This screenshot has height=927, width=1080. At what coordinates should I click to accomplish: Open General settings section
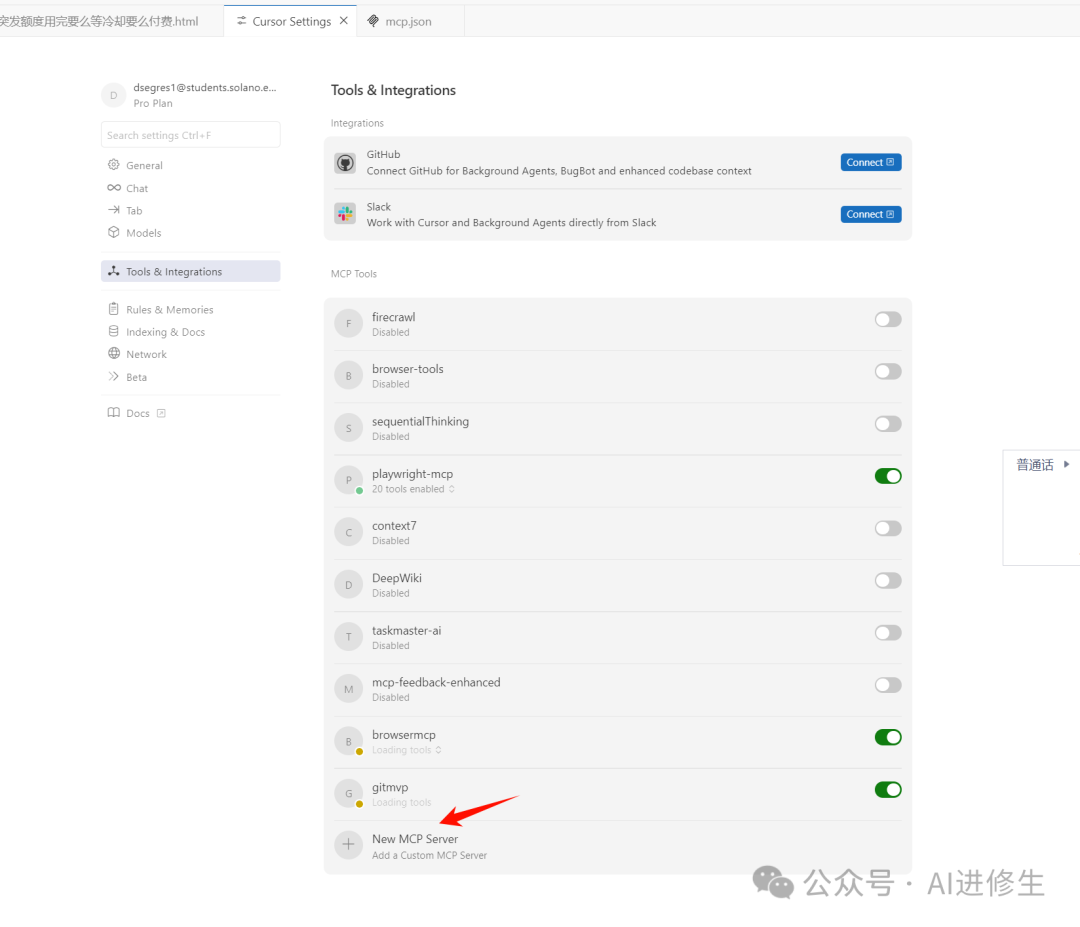(190, 165)
